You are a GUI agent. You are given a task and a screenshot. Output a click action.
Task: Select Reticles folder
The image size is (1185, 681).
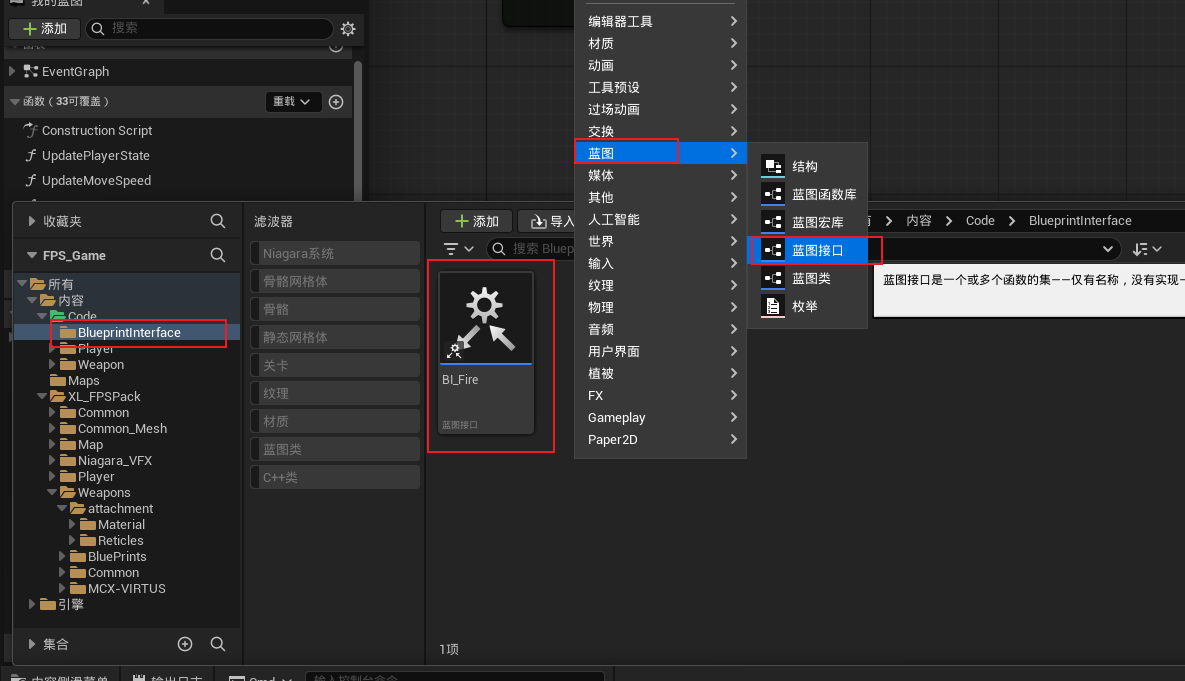coord(120,540)
